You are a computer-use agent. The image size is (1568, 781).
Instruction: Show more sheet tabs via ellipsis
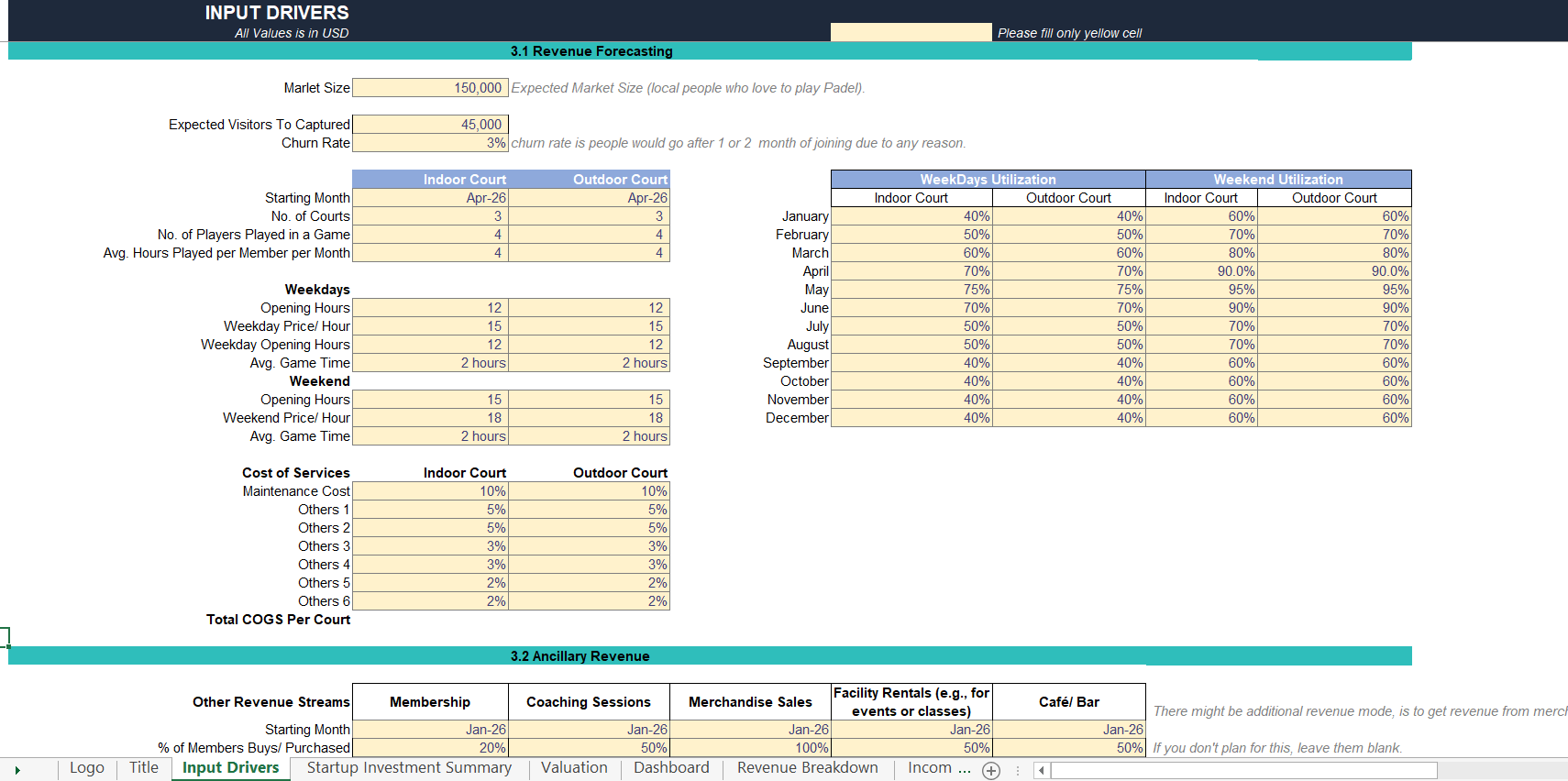point(965,768)
